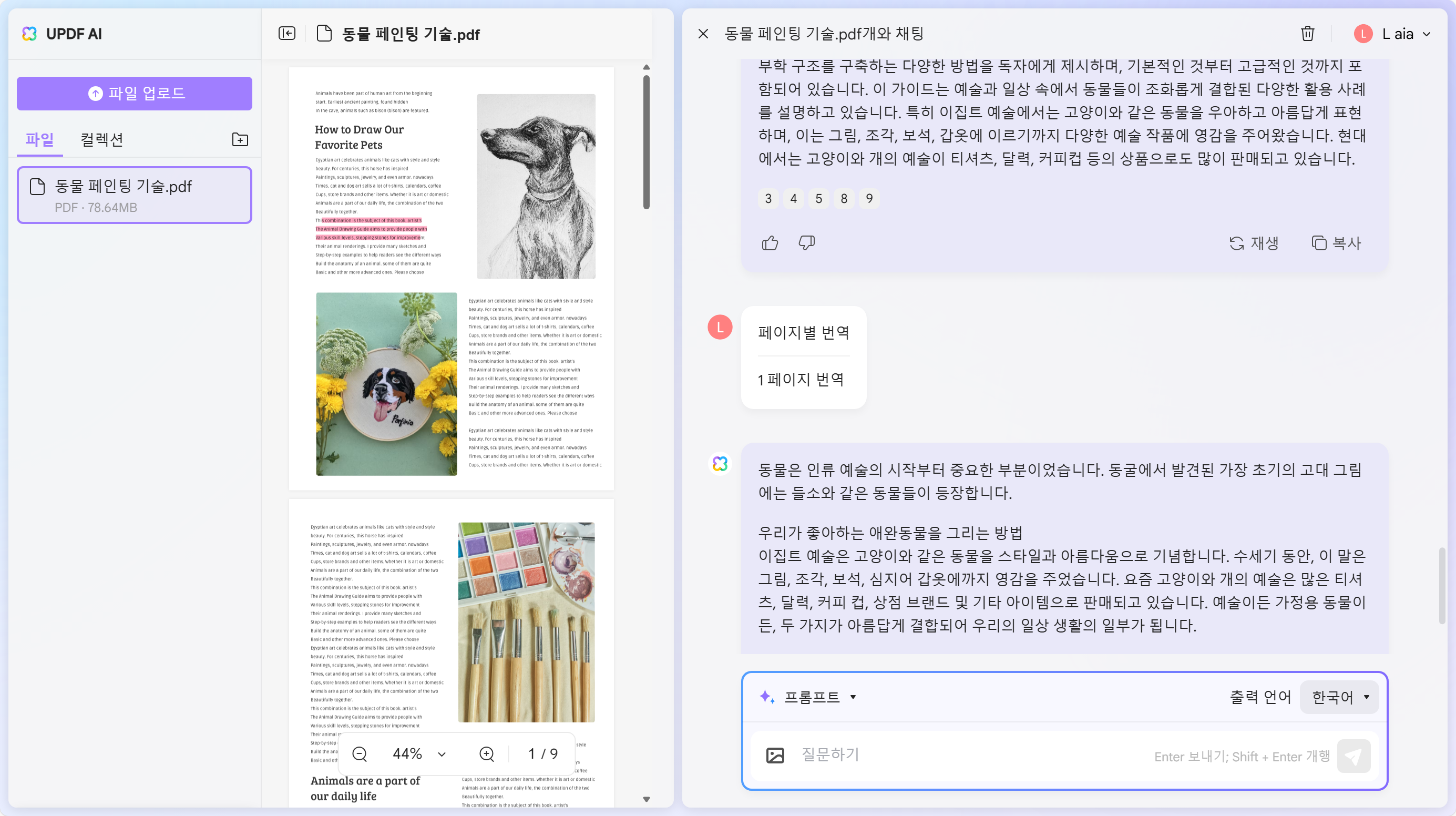Click the embroidered dog photo in PDF
The width and height of the screenshot is (1456, 816).
point(386,384)
